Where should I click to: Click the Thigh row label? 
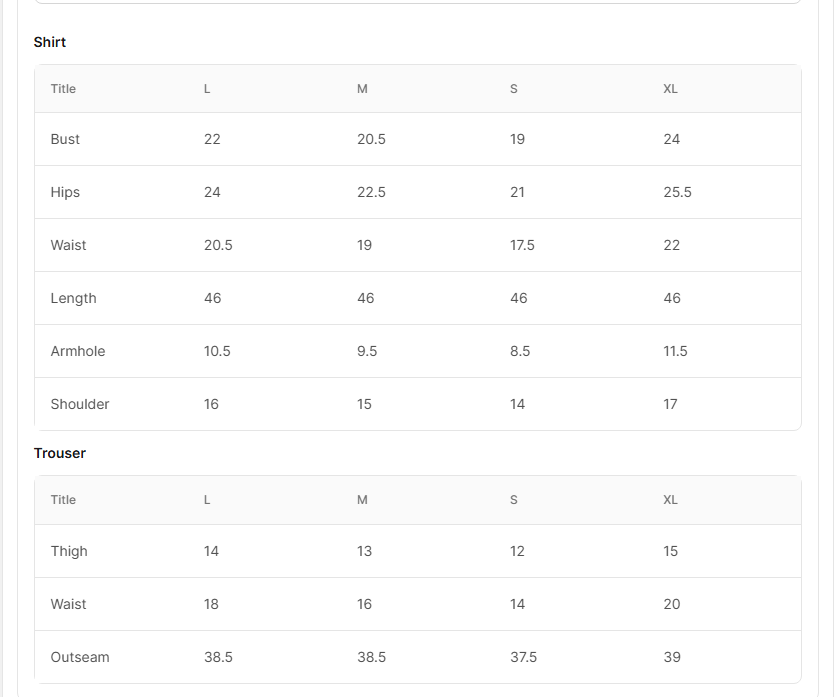[69, 551]
